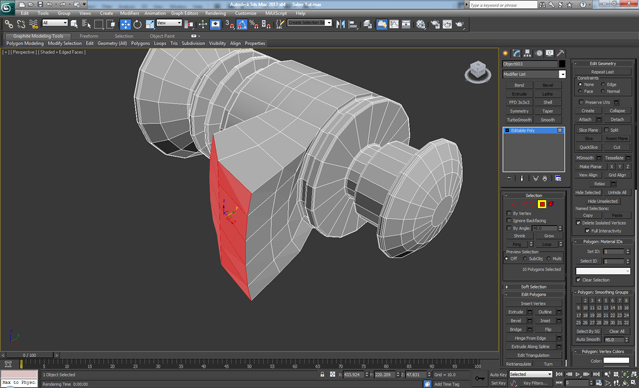Open the Rendering menu
The image size is (639, 388).
[x=216, y=13]
